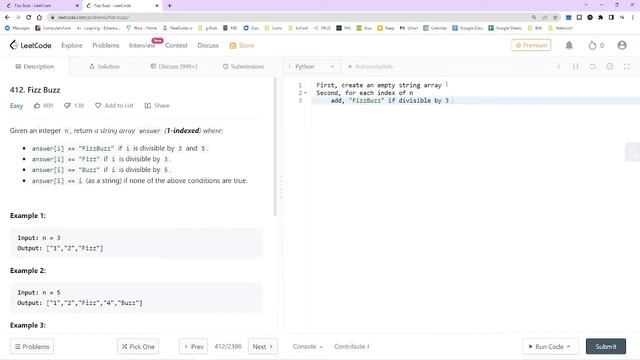Viewport: 640px width, 360px height.
Task: Click the editor info icon
Action: pos(558,67)
